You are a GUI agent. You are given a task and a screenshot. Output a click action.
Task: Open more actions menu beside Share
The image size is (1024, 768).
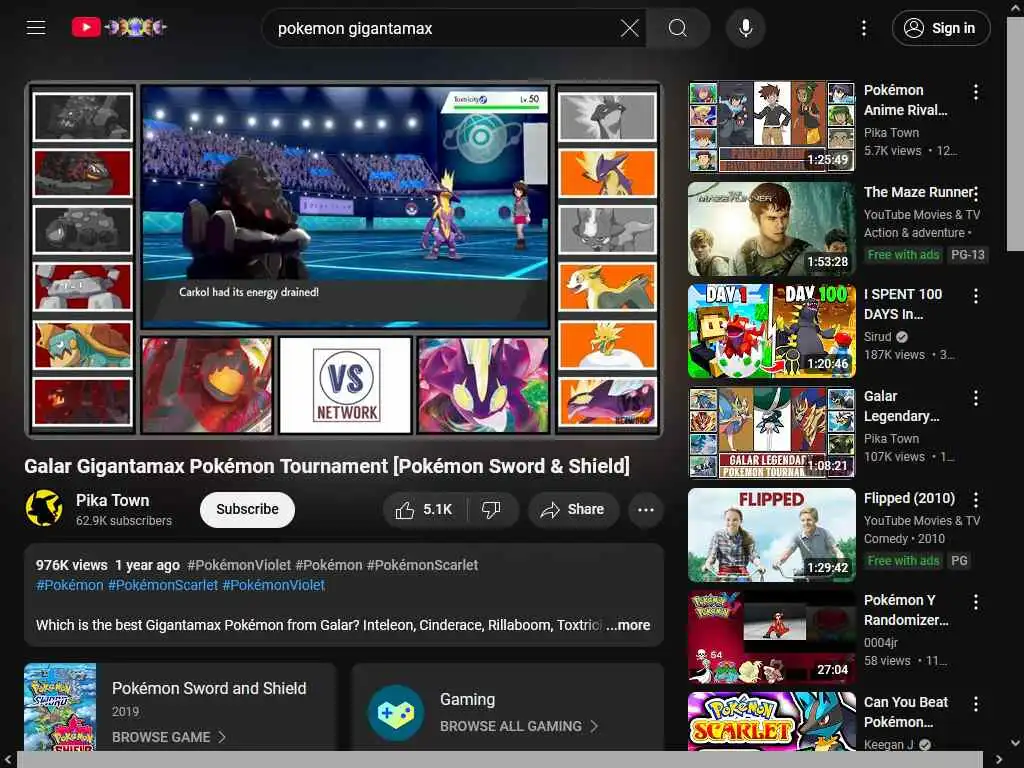[x=645, y=509]
